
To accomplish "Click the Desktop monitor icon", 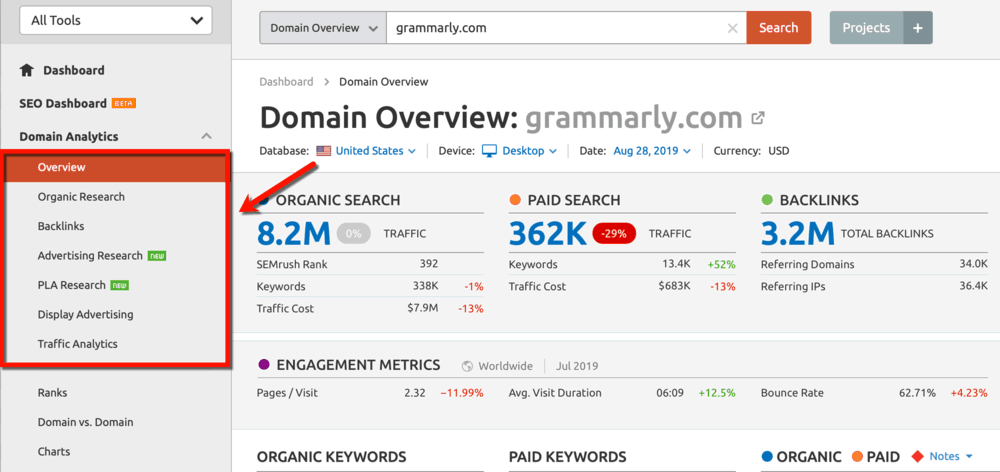I will (x=489, y=151).
